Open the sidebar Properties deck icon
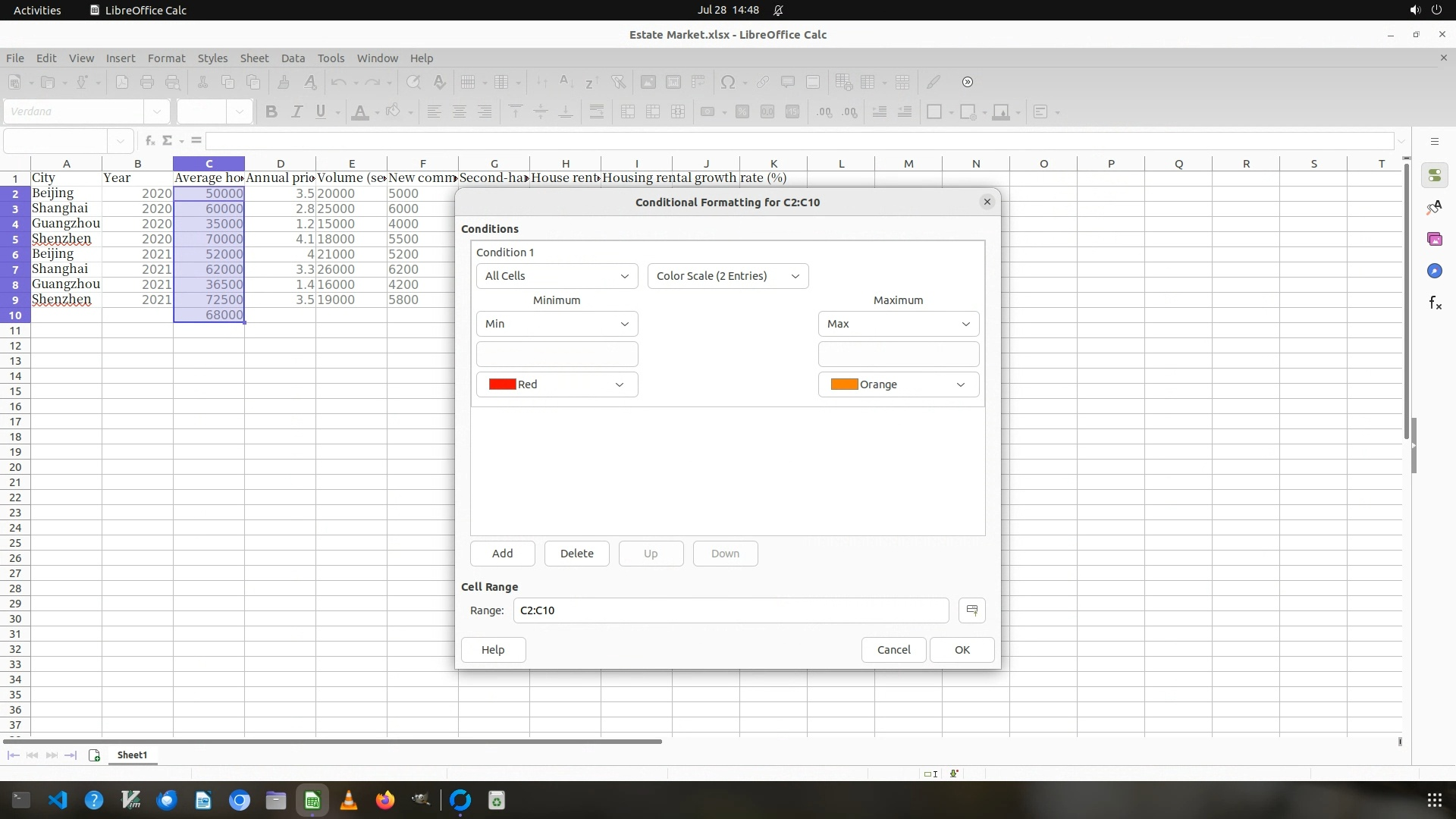 pyautogui.click(x=1434, y=176)
